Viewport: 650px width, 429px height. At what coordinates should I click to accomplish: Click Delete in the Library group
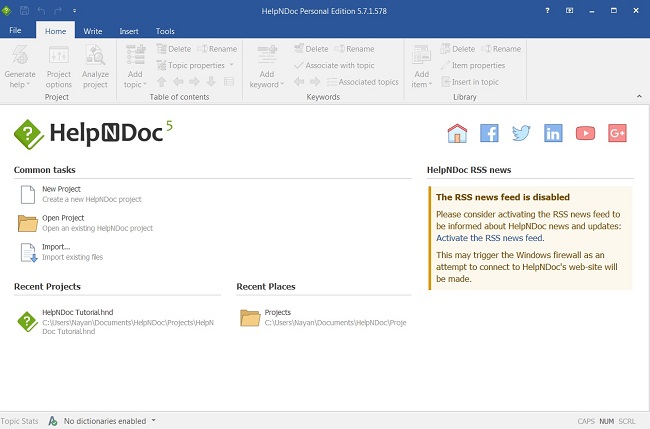[458, 49]
